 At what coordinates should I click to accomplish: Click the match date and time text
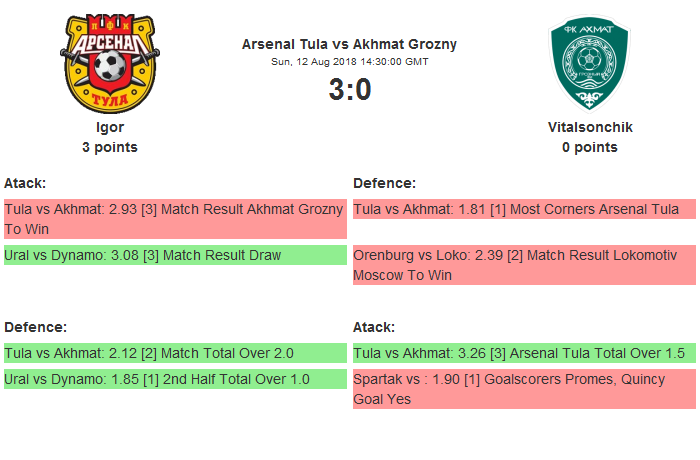(349, 62)
